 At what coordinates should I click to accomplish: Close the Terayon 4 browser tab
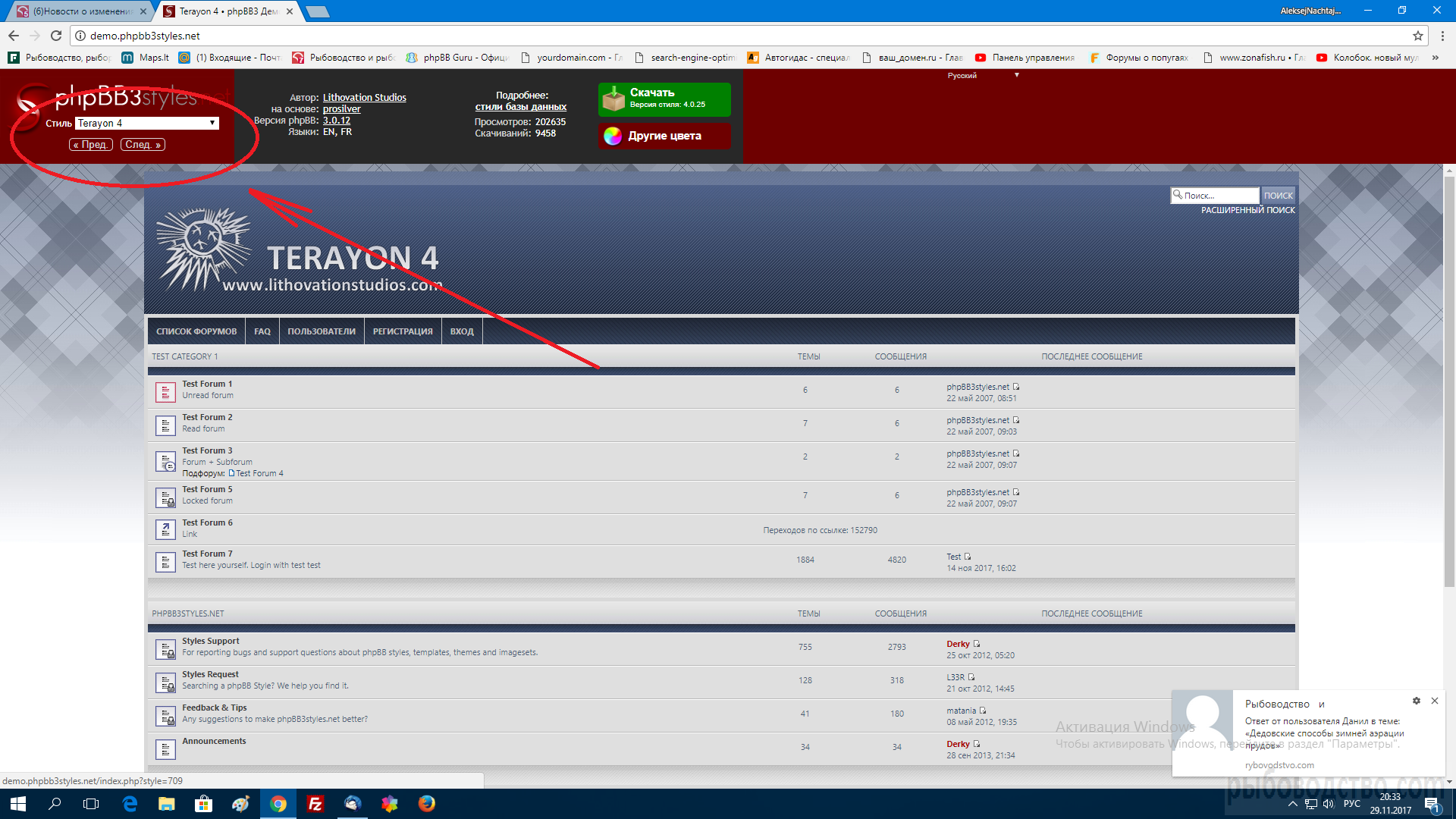pos(290,11)
